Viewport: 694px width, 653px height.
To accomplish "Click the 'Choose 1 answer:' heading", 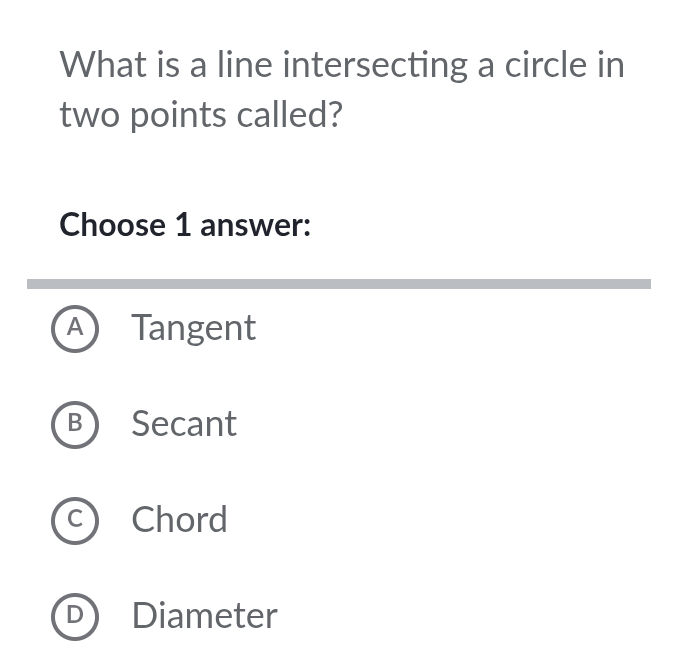I will pos(185,225).
